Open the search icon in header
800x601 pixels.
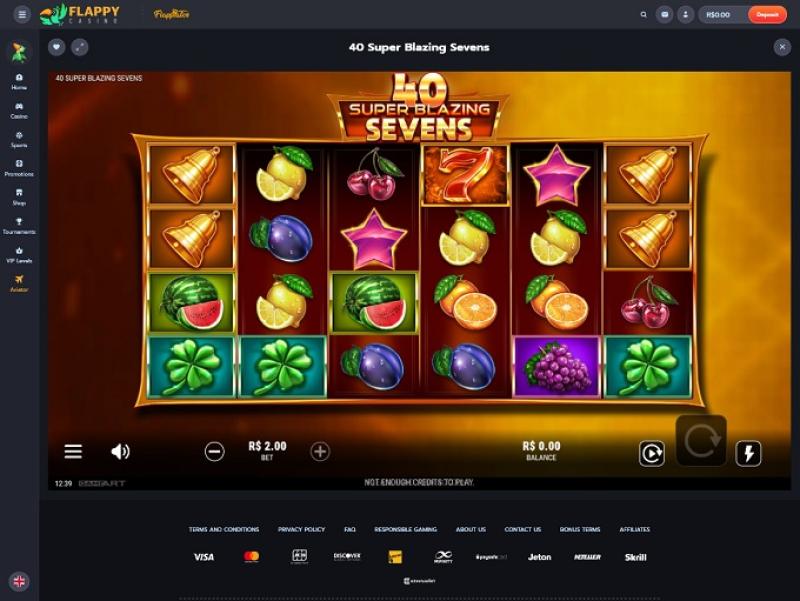(643, 15)
